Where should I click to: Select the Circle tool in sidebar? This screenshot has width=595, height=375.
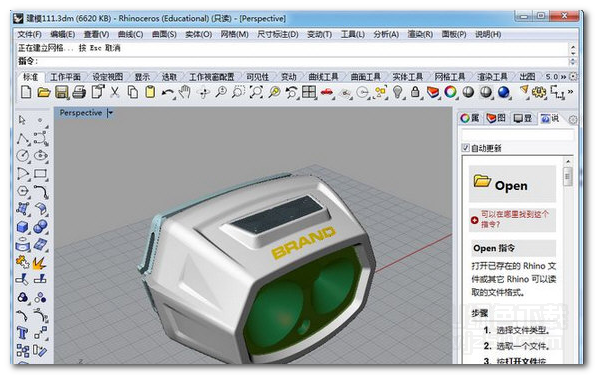[x=23, y=156]
